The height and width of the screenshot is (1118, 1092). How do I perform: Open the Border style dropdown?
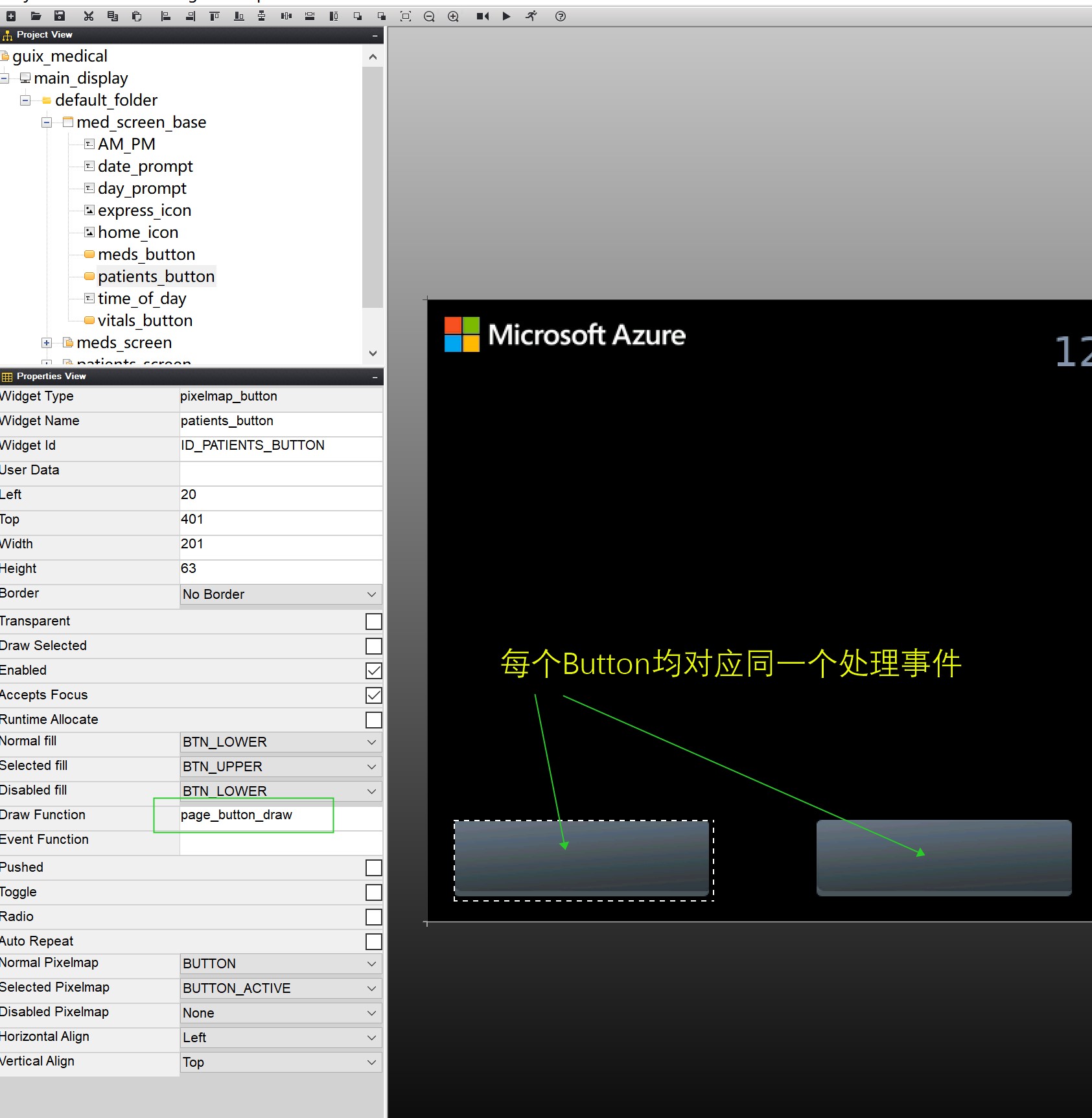tap(281, 594)
